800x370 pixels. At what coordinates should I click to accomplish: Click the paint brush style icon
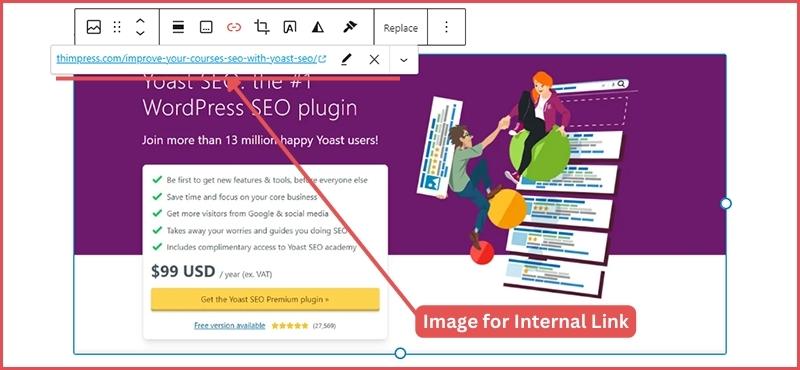pos(349,27)
